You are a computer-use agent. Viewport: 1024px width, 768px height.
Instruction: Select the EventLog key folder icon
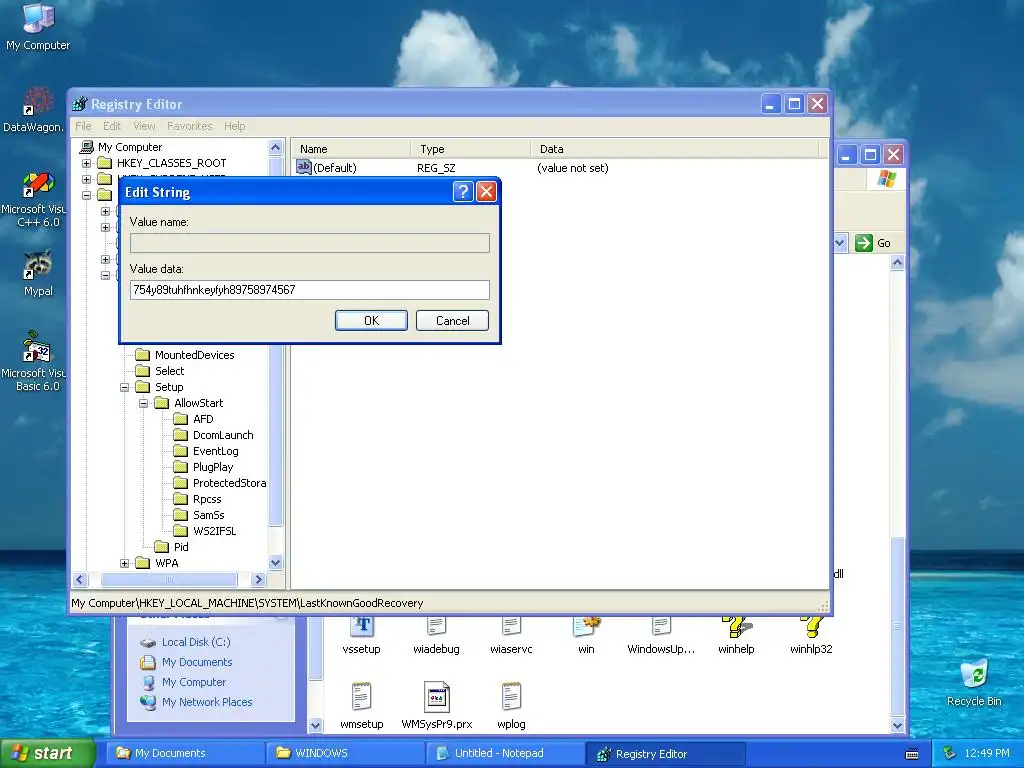pos(181,451)
